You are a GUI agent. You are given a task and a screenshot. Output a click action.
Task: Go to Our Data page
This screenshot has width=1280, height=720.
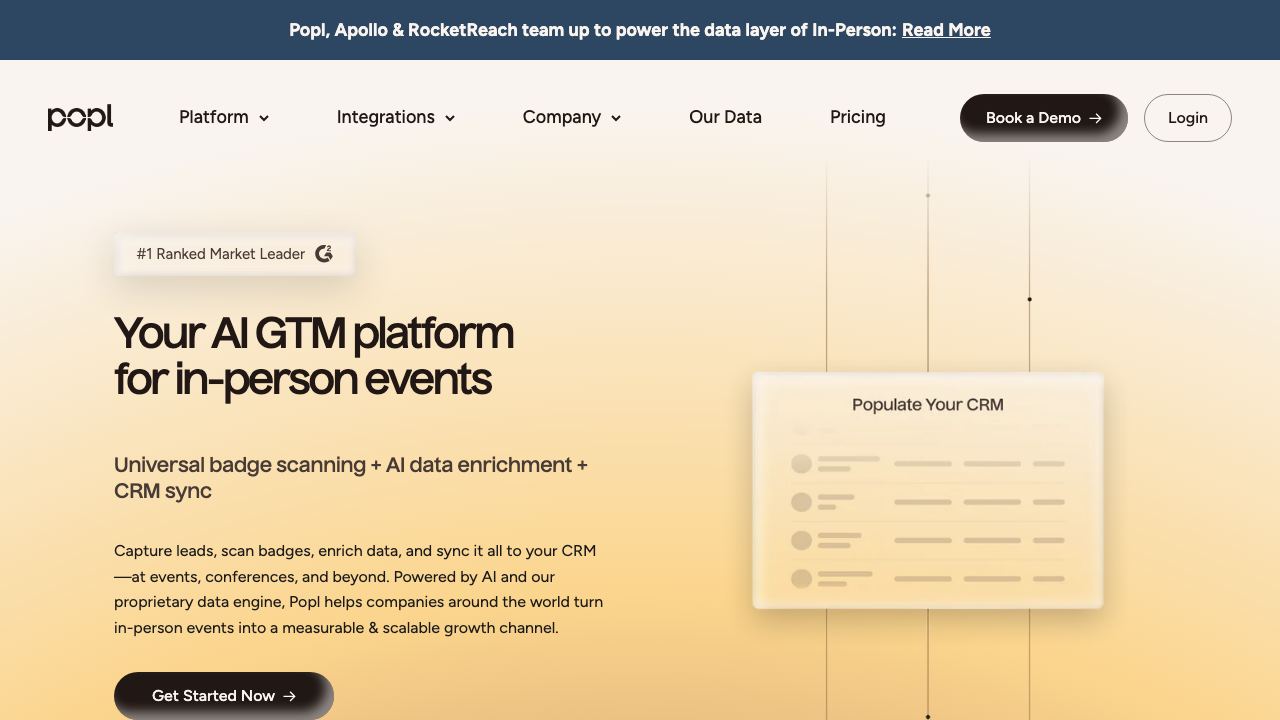tap(725, 117)
